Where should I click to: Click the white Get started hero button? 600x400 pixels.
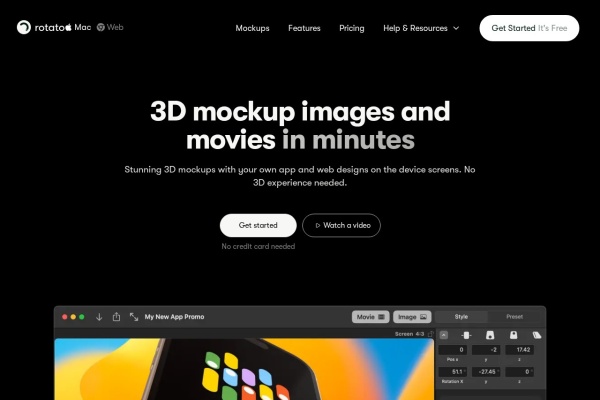(258, 225)
